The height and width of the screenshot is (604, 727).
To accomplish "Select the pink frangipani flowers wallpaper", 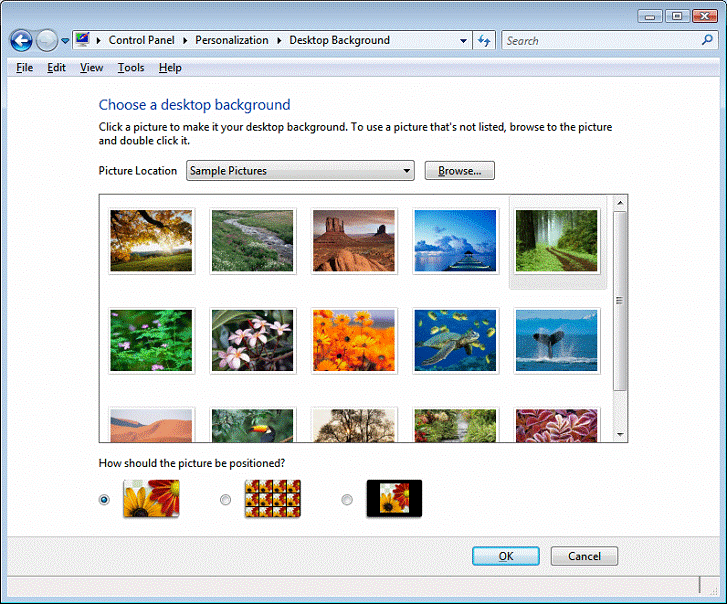I will [253, 340].
